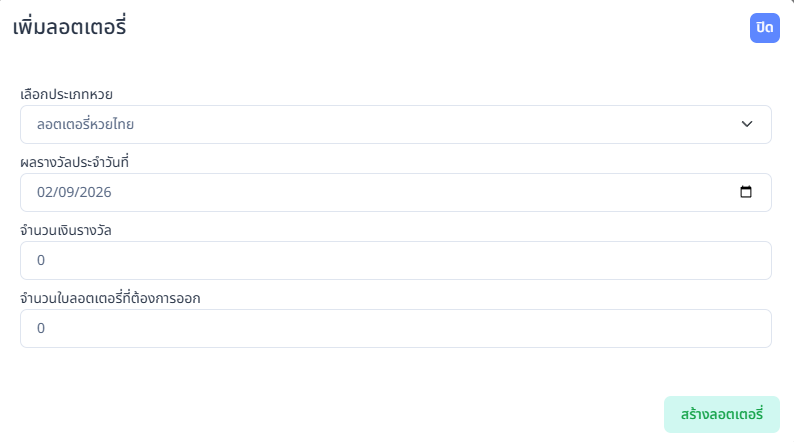This screenshot has height=442, width=794.
Task: Click the จำนวนในลอตเตอรี่ที่ต้องการออก label
Action: coord(110,298)
